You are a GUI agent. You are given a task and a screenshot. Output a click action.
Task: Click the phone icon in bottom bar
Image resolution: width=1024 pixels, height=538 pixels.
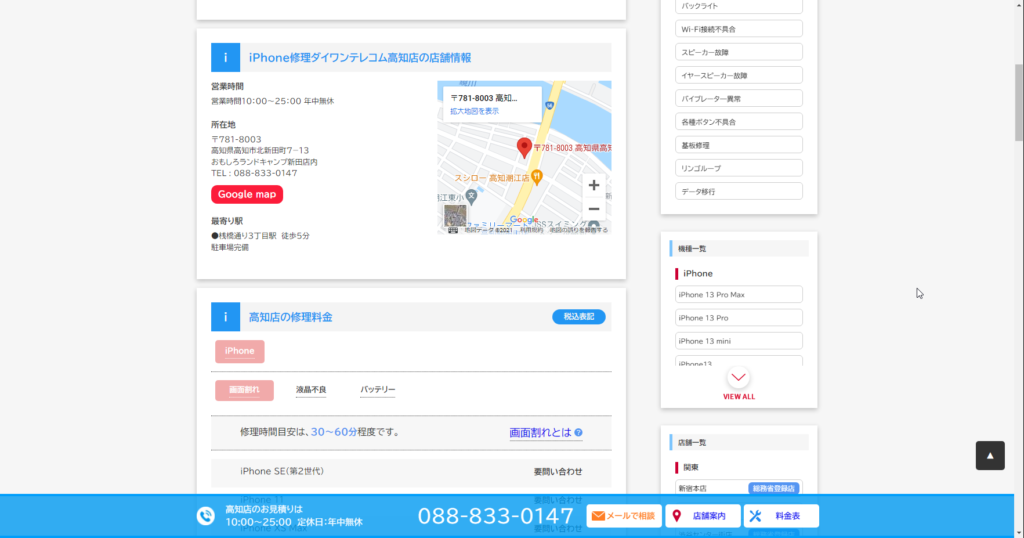(x=206, y=516)
